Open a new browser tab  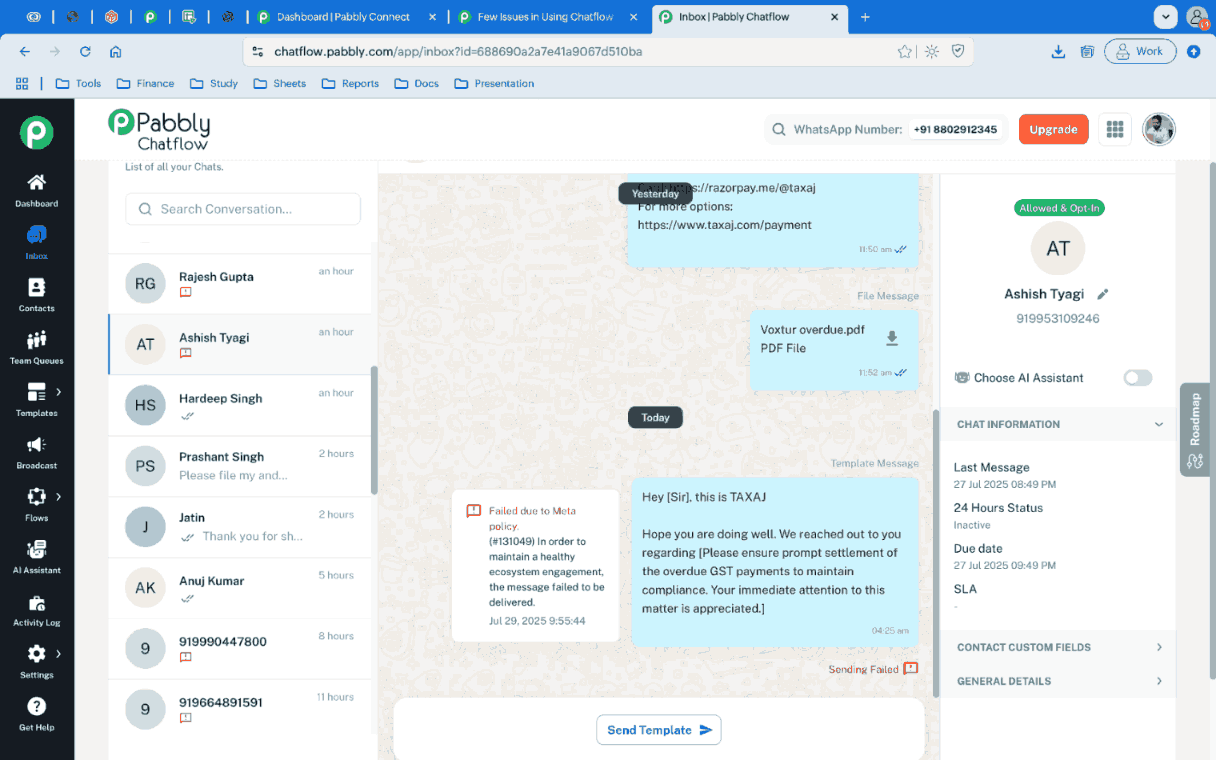pos(865,17)
